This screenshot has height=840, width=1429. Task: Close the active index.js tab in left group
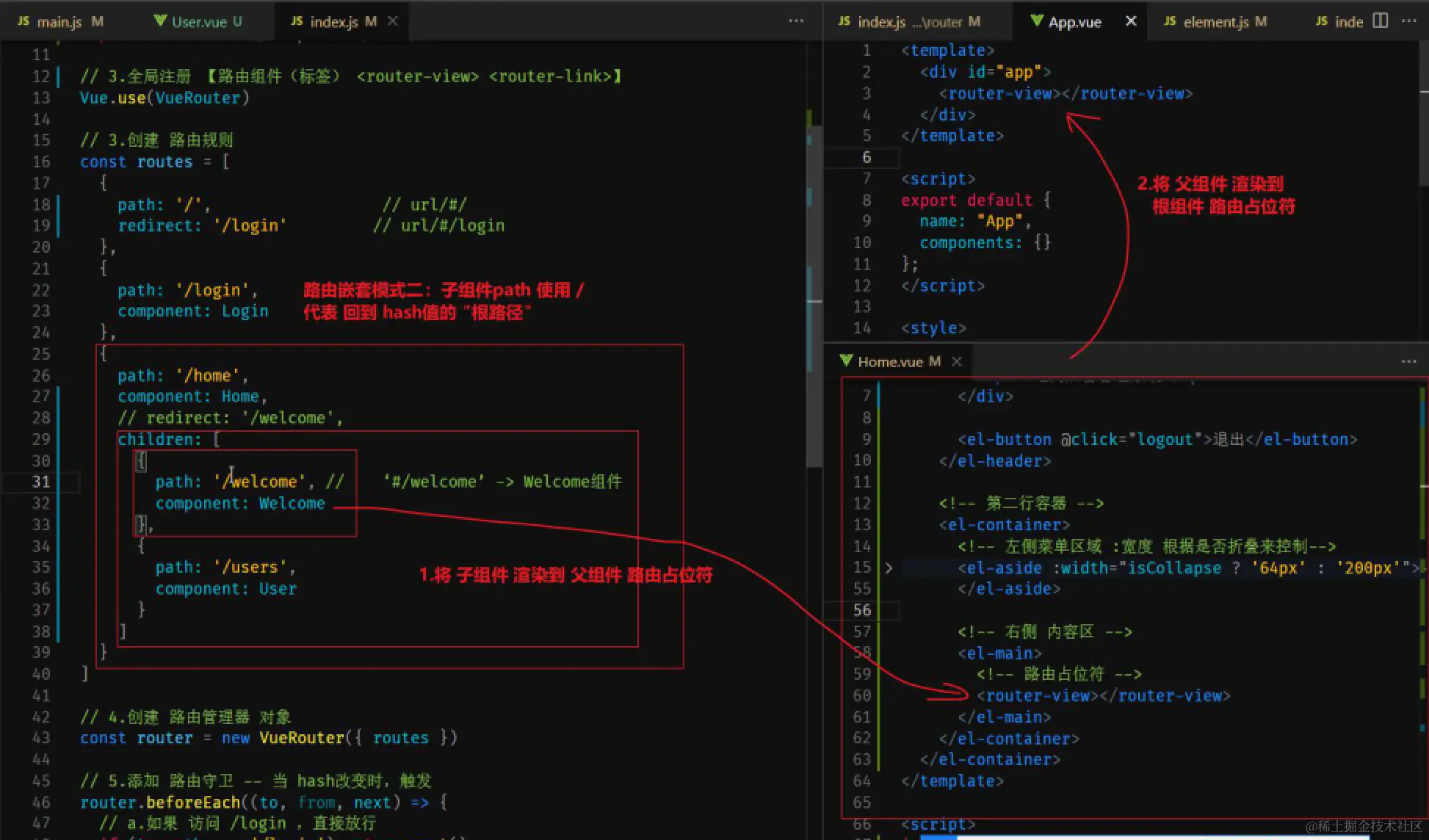coord(393,21)
